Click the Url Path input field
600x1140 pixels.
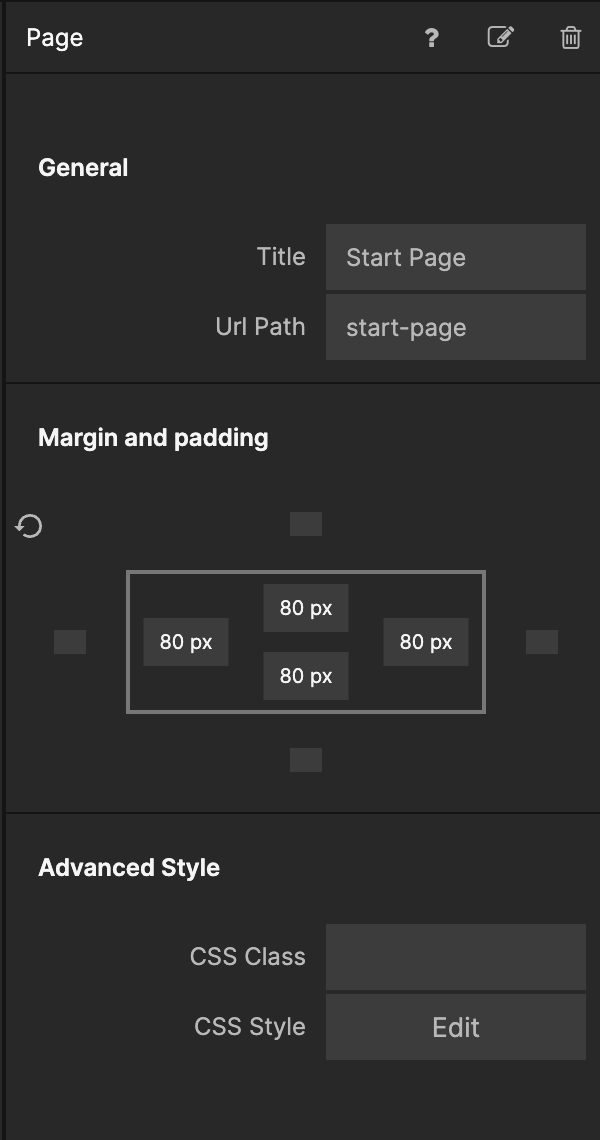[455, 327]
